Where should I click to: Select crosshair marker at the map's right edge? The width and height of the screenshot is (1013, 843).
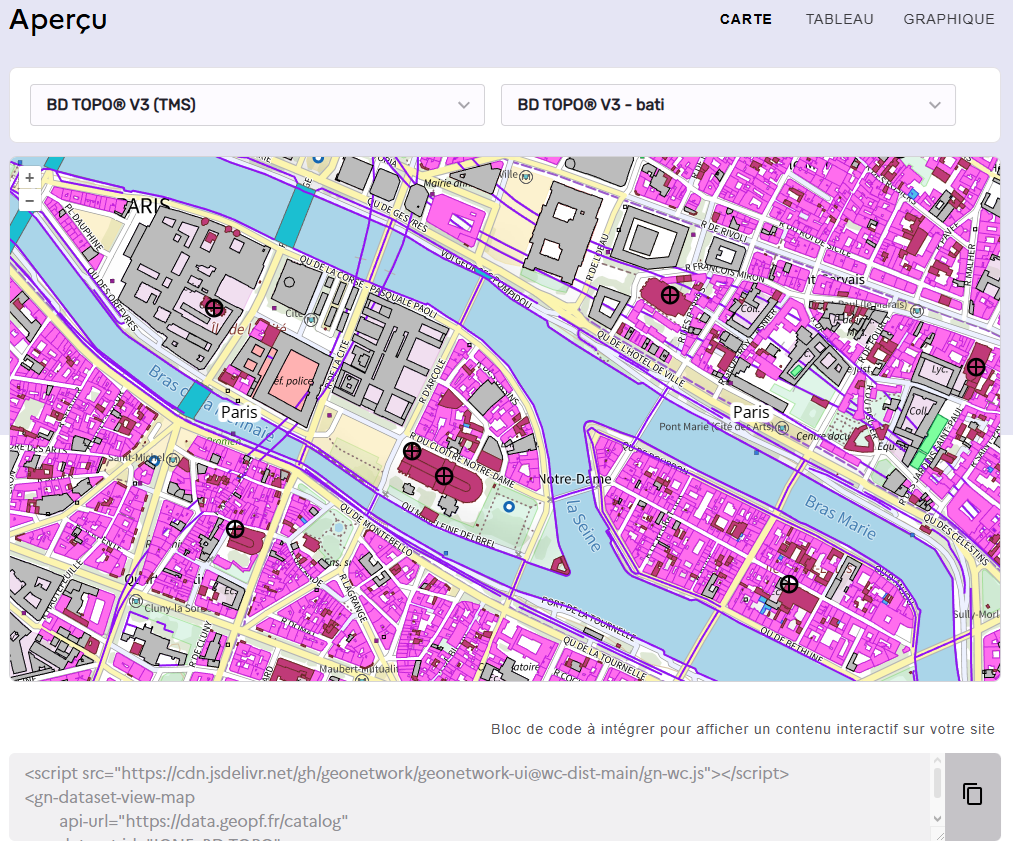pyautogui.click(x=976, y=367)
